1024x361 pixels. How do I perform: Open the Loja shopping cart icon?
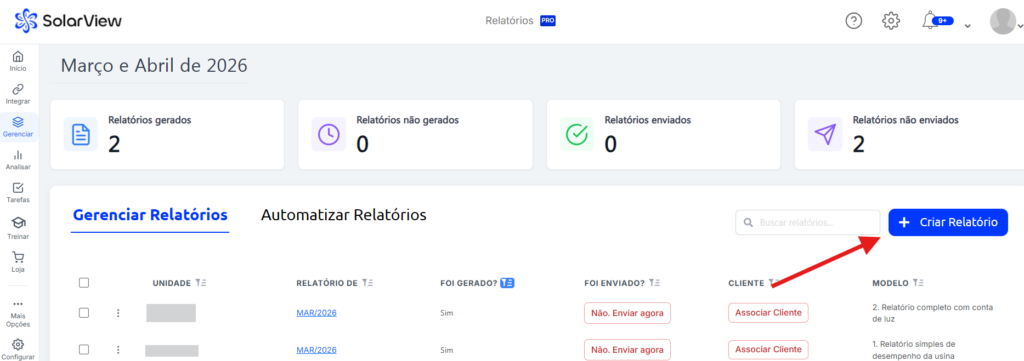pyautogui.click(x=18, y=258)
